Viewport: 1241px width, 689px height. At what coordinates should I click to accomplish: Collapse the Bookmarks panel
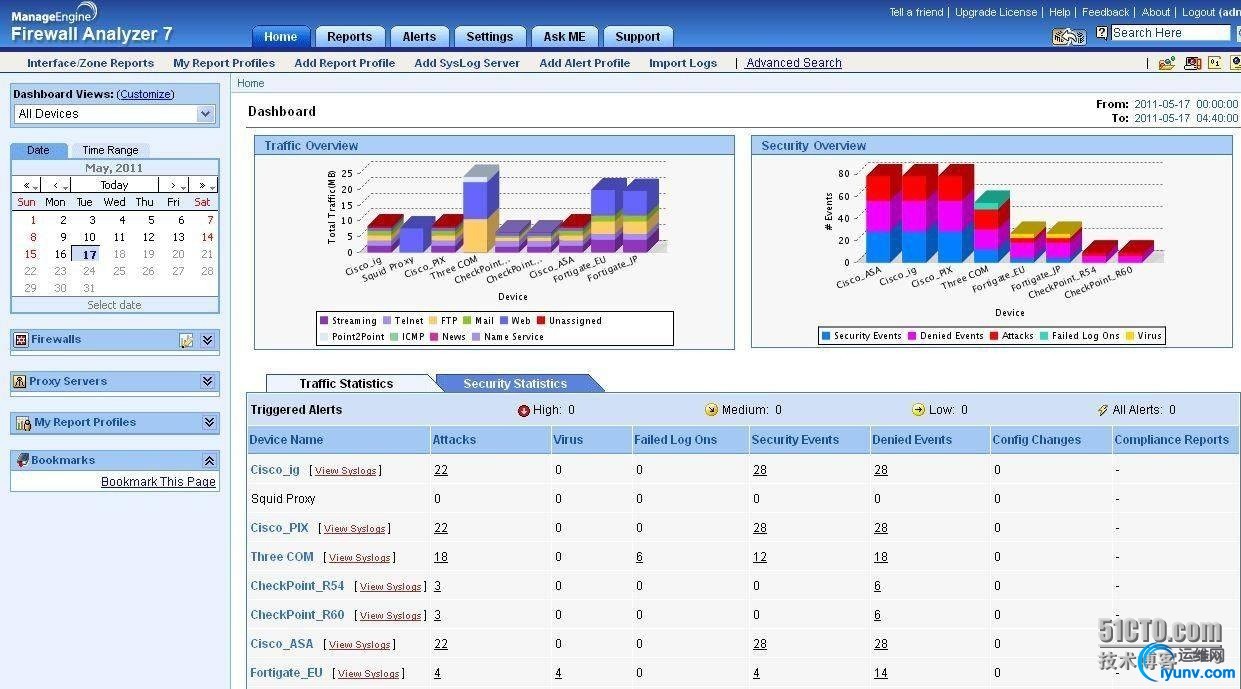click(209, 461)
